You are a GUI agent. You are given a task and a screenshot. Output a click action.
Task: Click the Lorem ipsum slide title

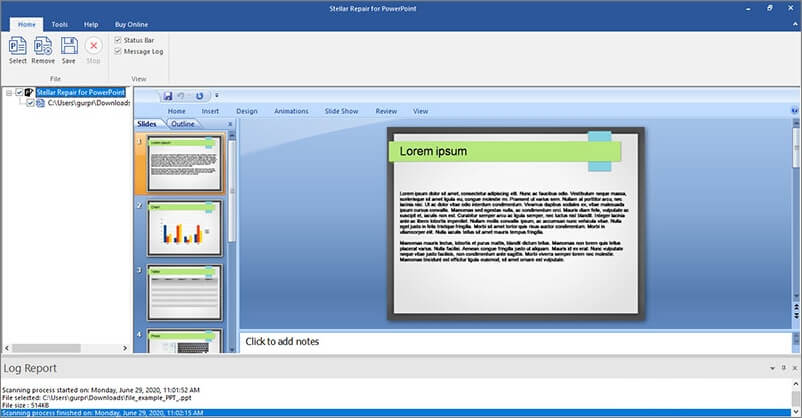pyautogui.click(x=433, y=151)
